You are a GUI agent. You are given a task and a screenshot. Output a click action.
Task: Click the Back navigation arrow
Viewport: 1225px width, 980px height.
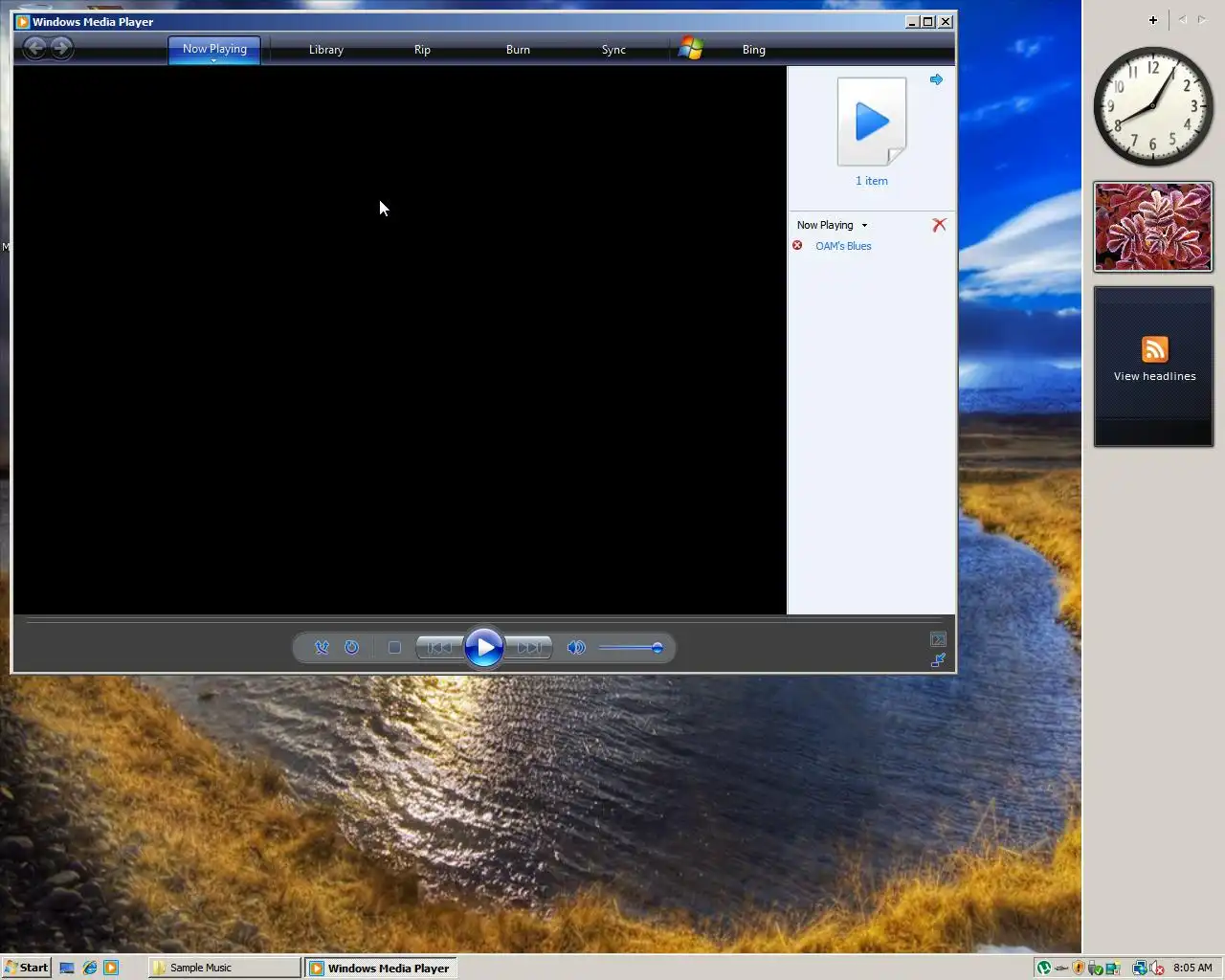[34, 48]
